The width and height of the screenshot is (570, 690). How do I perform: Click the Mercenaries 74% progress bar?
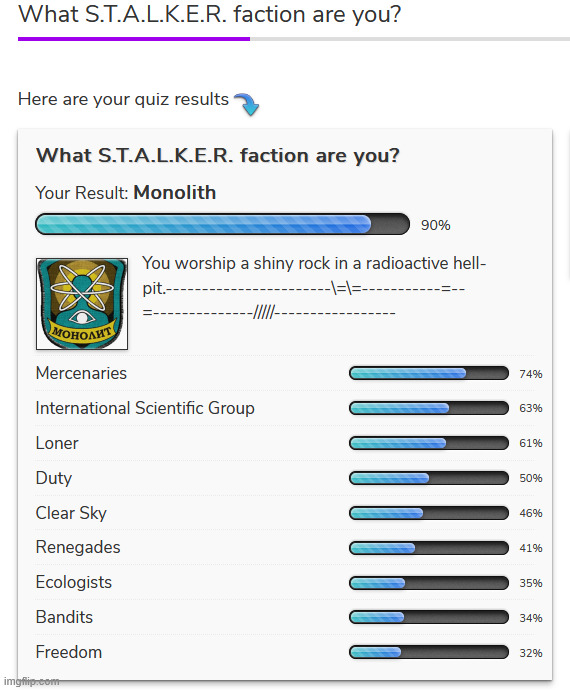(429, 373)
